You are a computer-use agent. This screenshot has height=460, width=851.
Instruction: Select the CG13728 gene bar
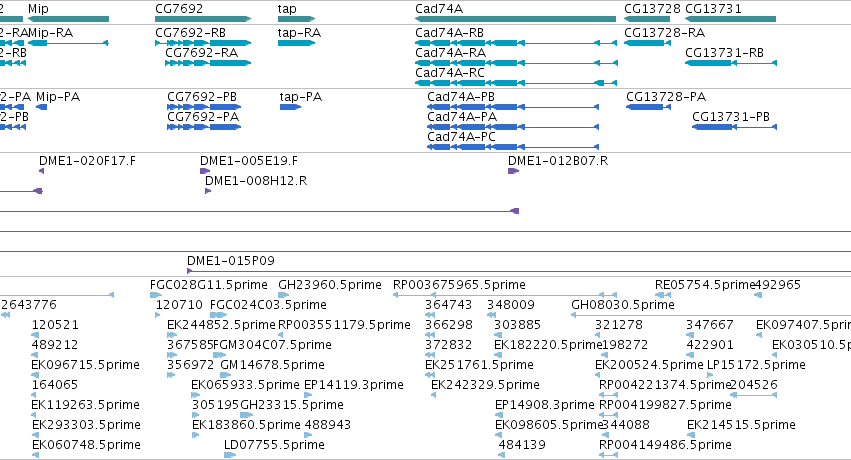pyautogui.click(x=647, y=19)
